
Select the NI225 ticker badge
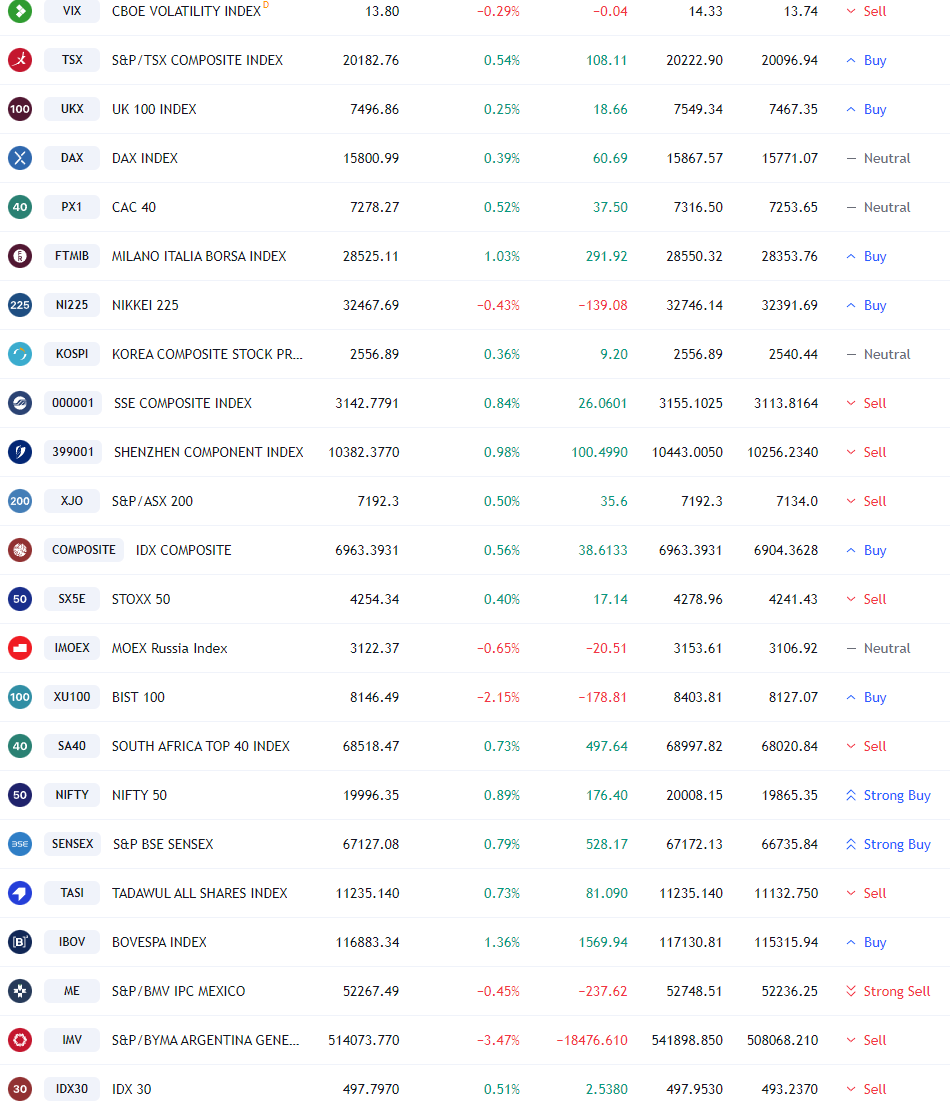click(72, 305)
